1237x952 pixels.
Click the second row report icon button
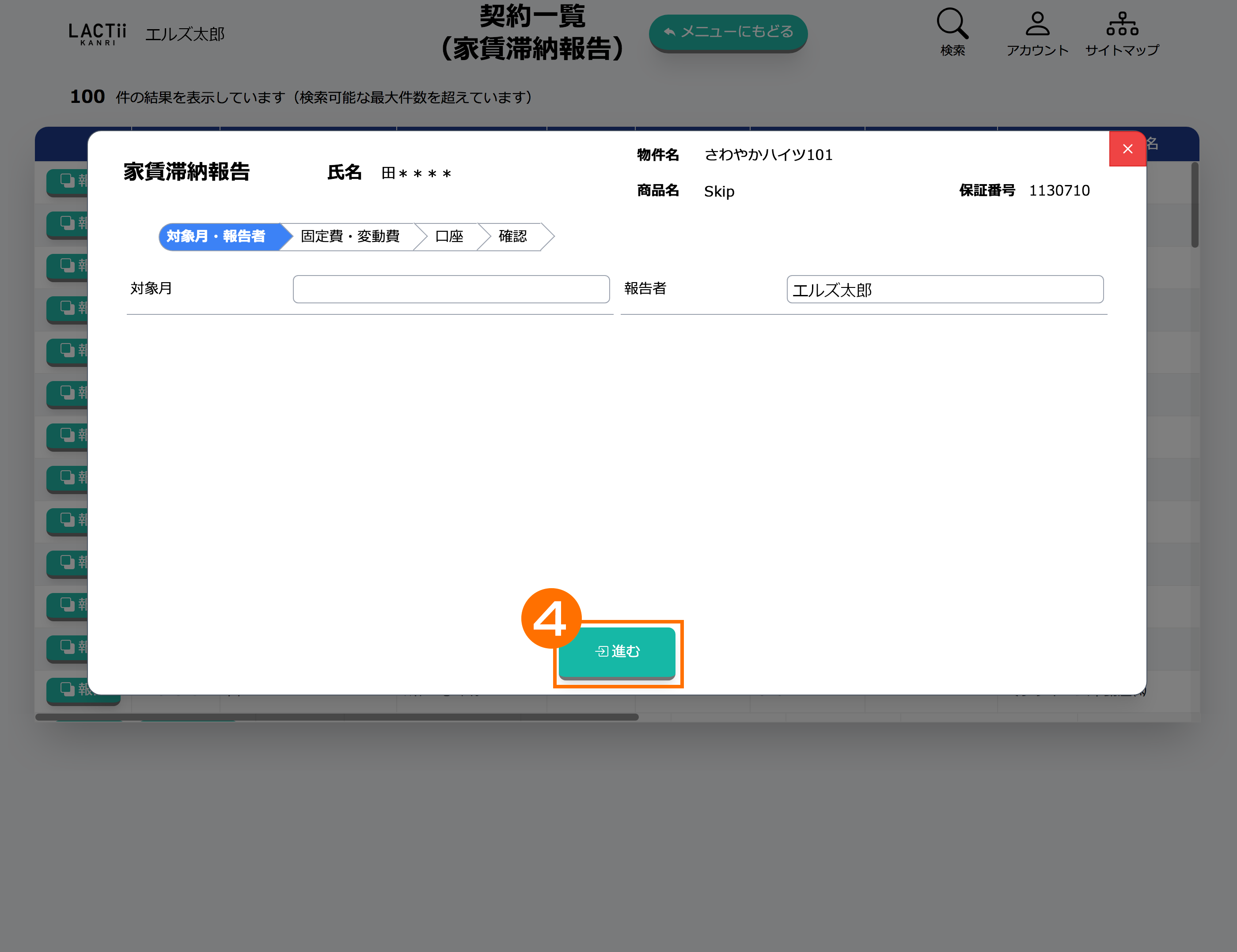click(x=67, y=223)
